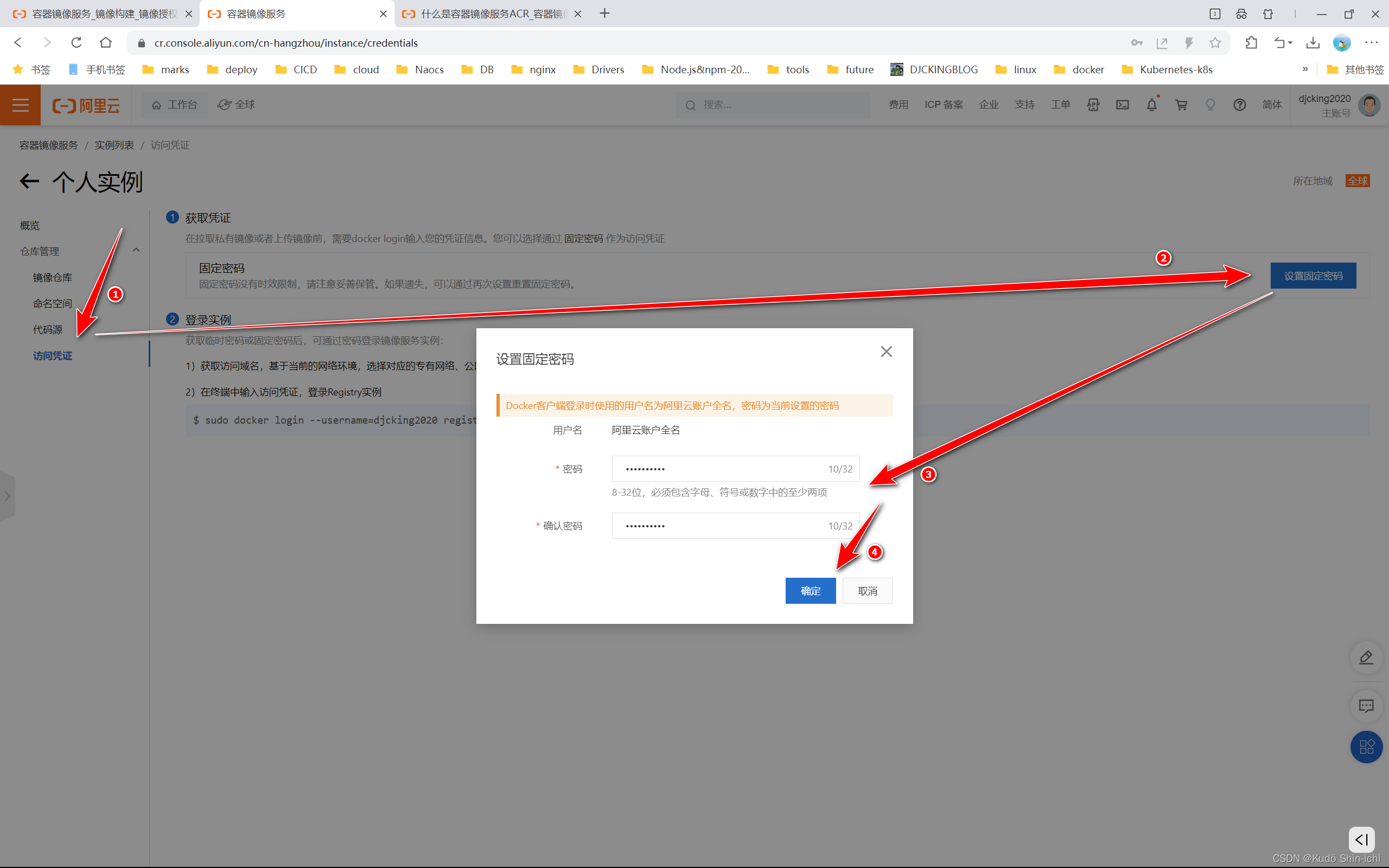Collapse the 仓库管理 sidebar section
Viewport: 1389px width, 868px height.
tap(136, 250)
